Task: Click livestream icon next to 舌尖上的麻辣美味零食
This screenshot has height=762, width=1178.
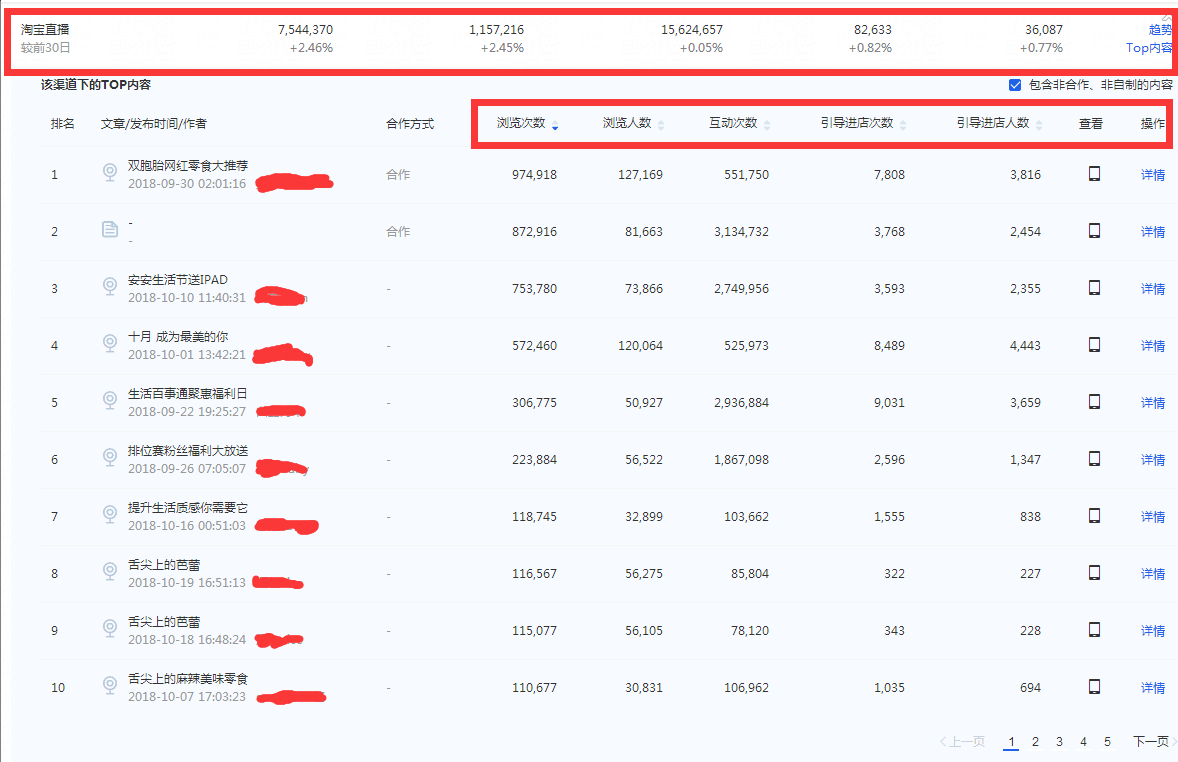Action: point(110,686)
